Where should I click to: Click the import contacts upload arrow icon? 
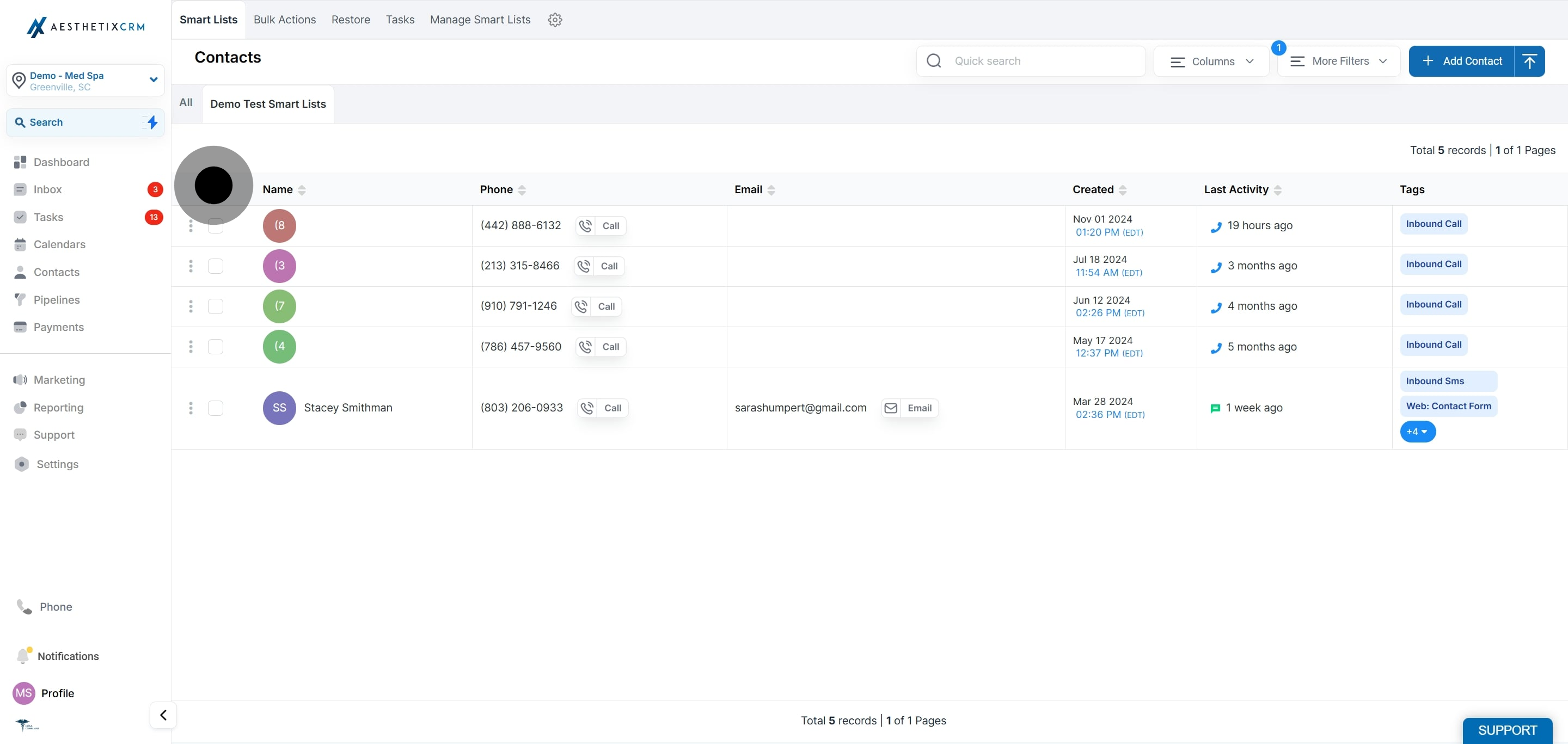pyautogui.click(x=1529, y=61)
